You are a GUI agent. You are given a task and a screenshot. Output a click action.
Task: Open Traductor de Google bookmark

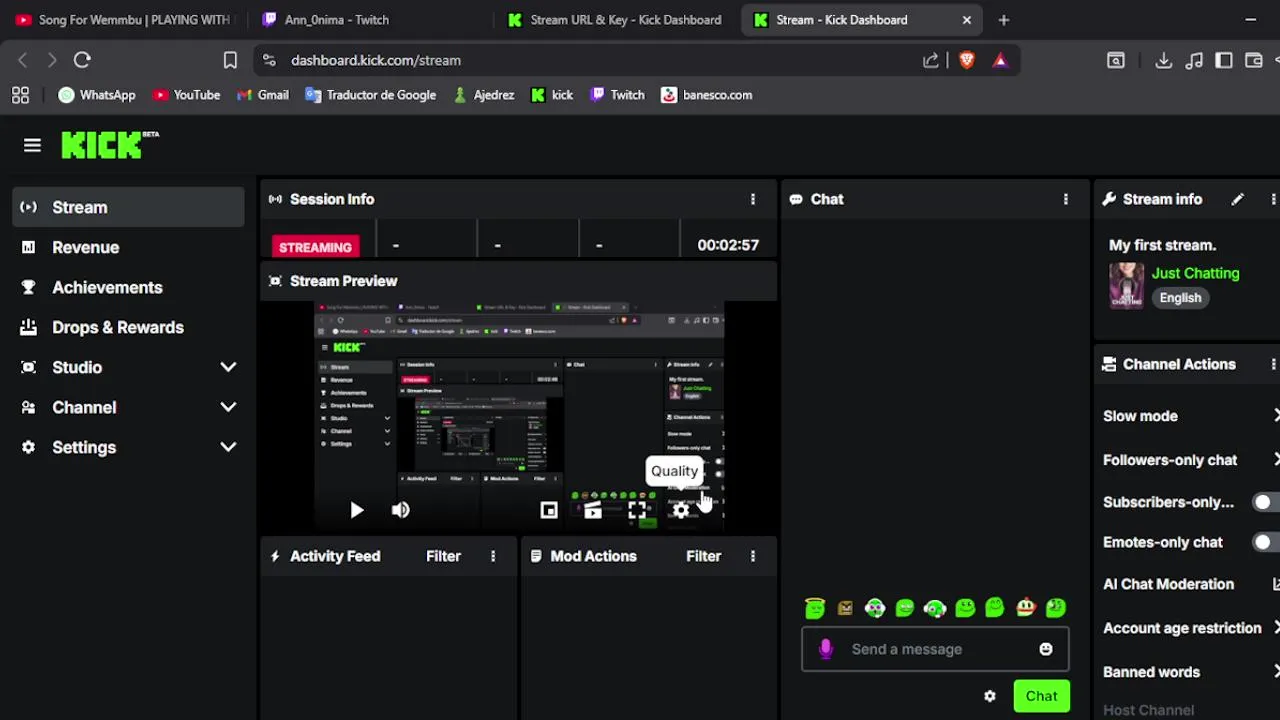point(370,95)
